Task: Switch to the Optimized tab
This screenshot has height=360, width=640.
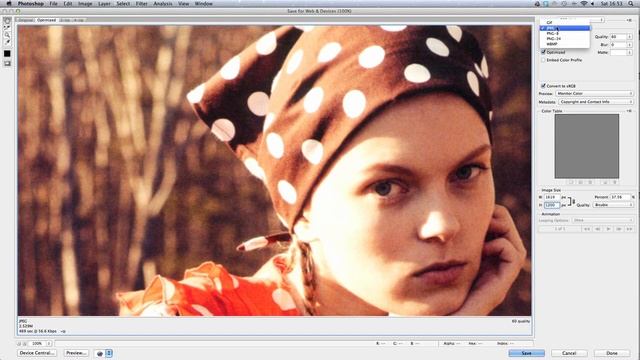Action: click(x=47, y=20)
